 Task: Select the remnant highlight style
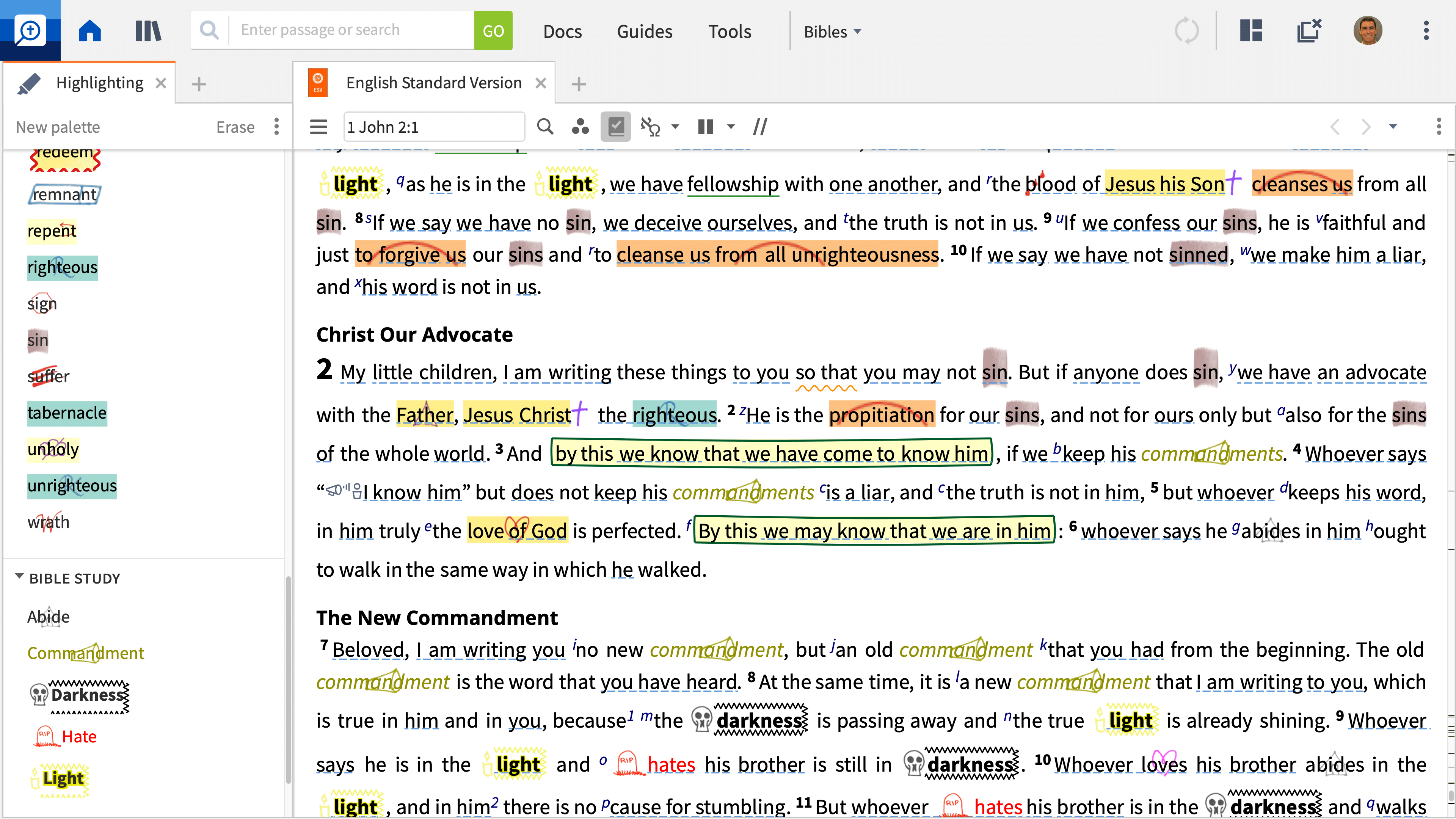click(64, 195)
